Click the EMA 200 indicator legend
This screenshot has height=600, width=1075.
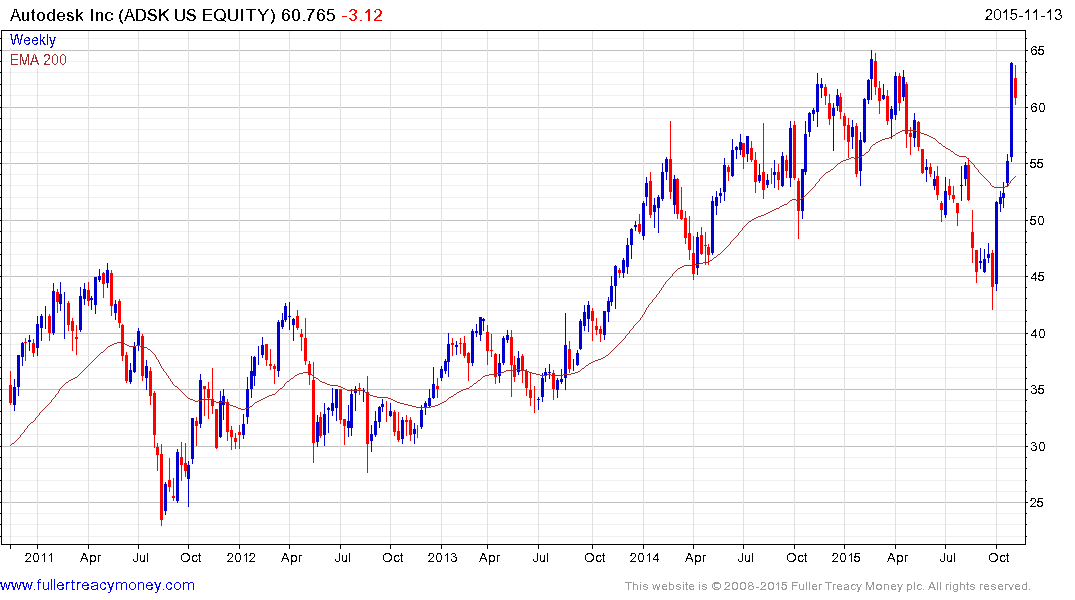pos(38,60)
